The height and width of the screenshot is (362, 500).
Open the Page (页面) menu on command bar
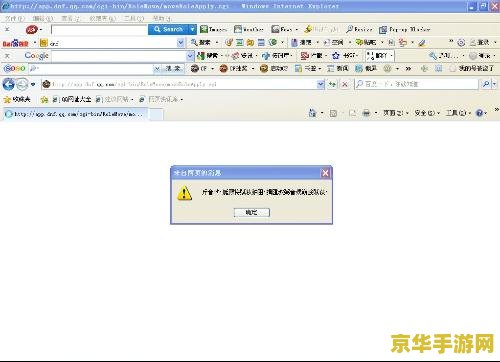pos(395,113)
